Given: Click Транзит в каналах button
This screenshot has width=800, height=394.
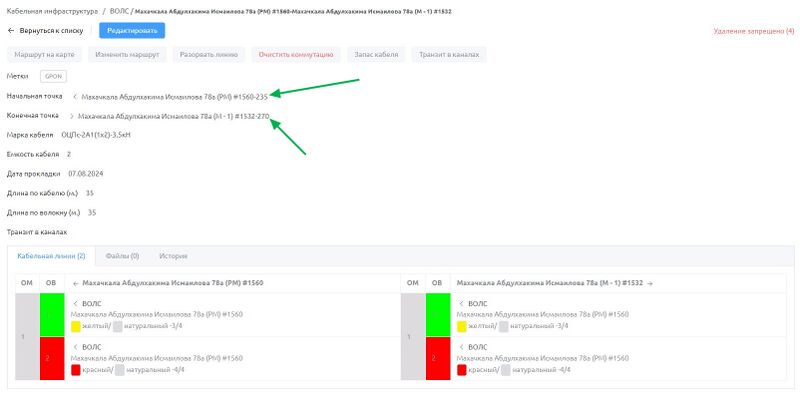Looking at the screenshot, I should tap(449, 55).
